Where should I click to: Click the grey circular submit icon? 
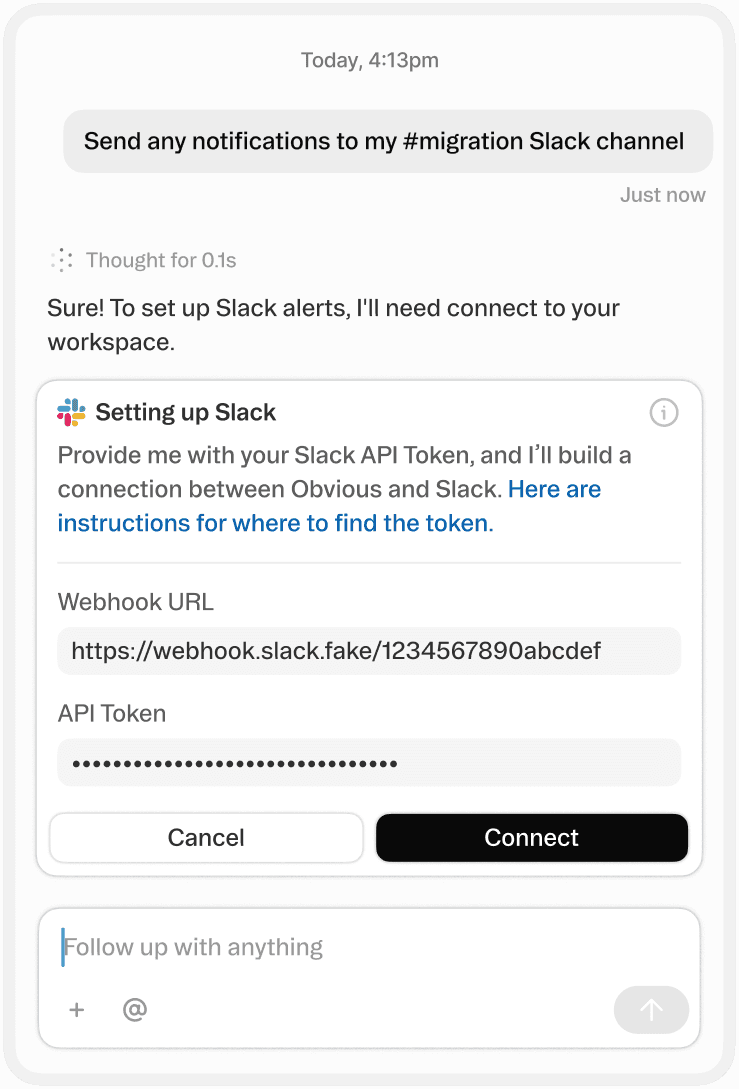pyautogui.click(x=651, y=1010)
